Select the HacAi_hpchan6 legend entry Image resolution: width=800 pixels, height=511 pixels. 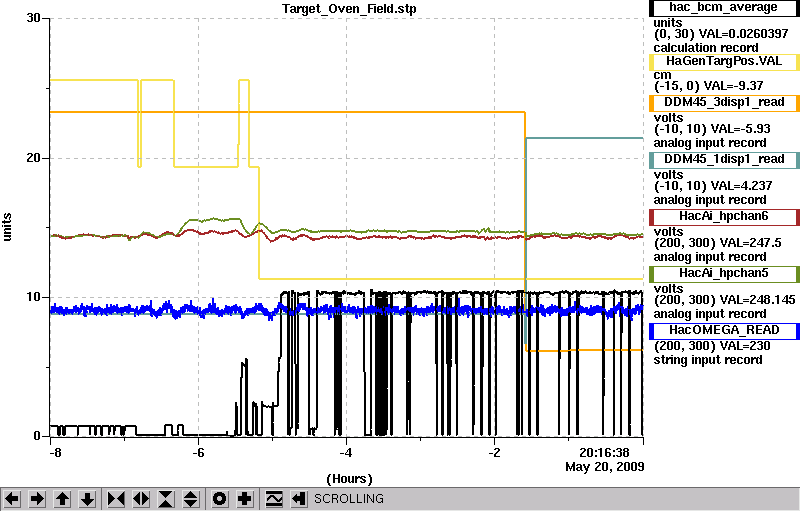coord(723,217)
